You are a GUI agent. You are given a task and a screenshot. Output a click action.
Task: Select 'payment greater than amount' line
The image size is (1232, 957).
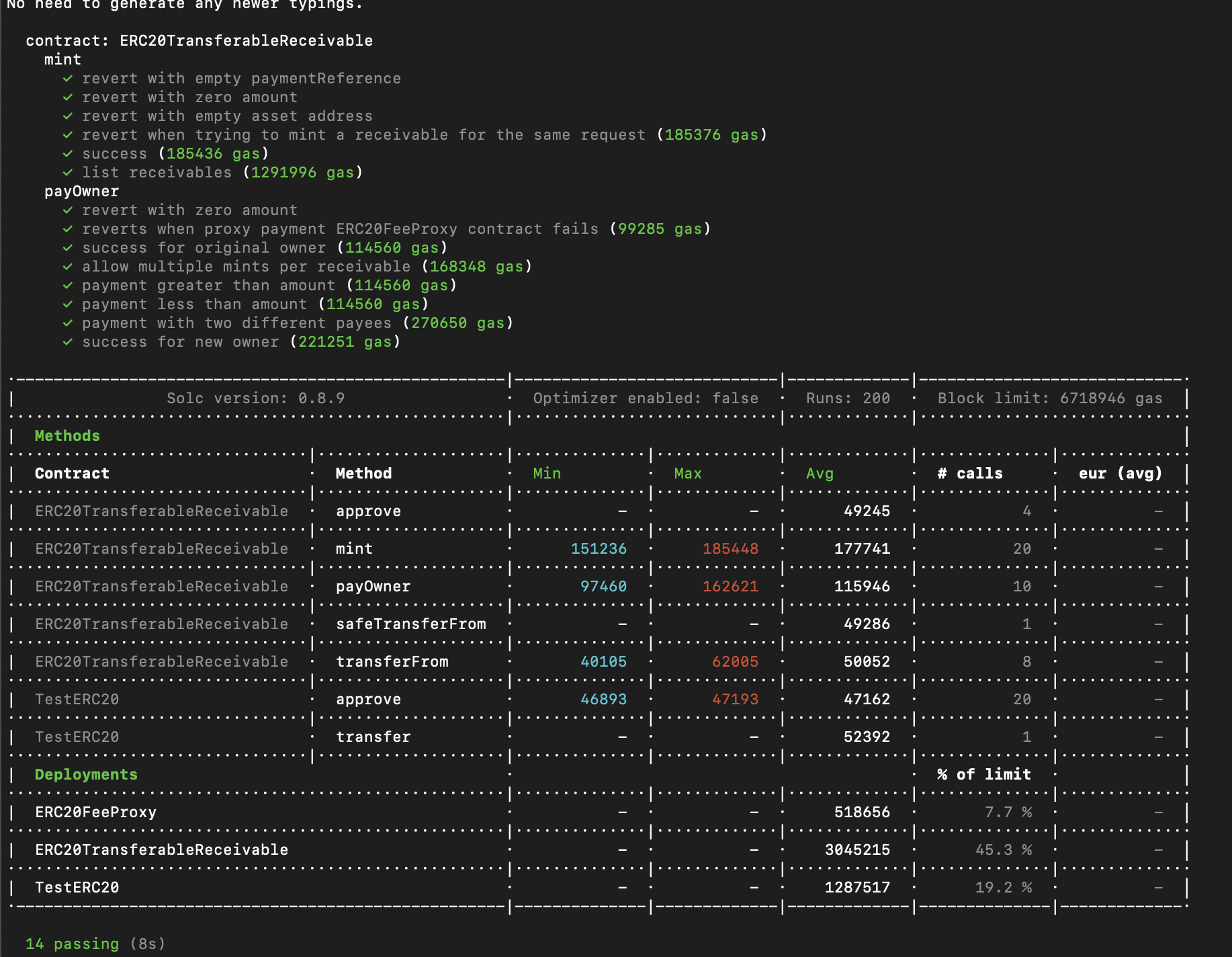coord(269,286)
